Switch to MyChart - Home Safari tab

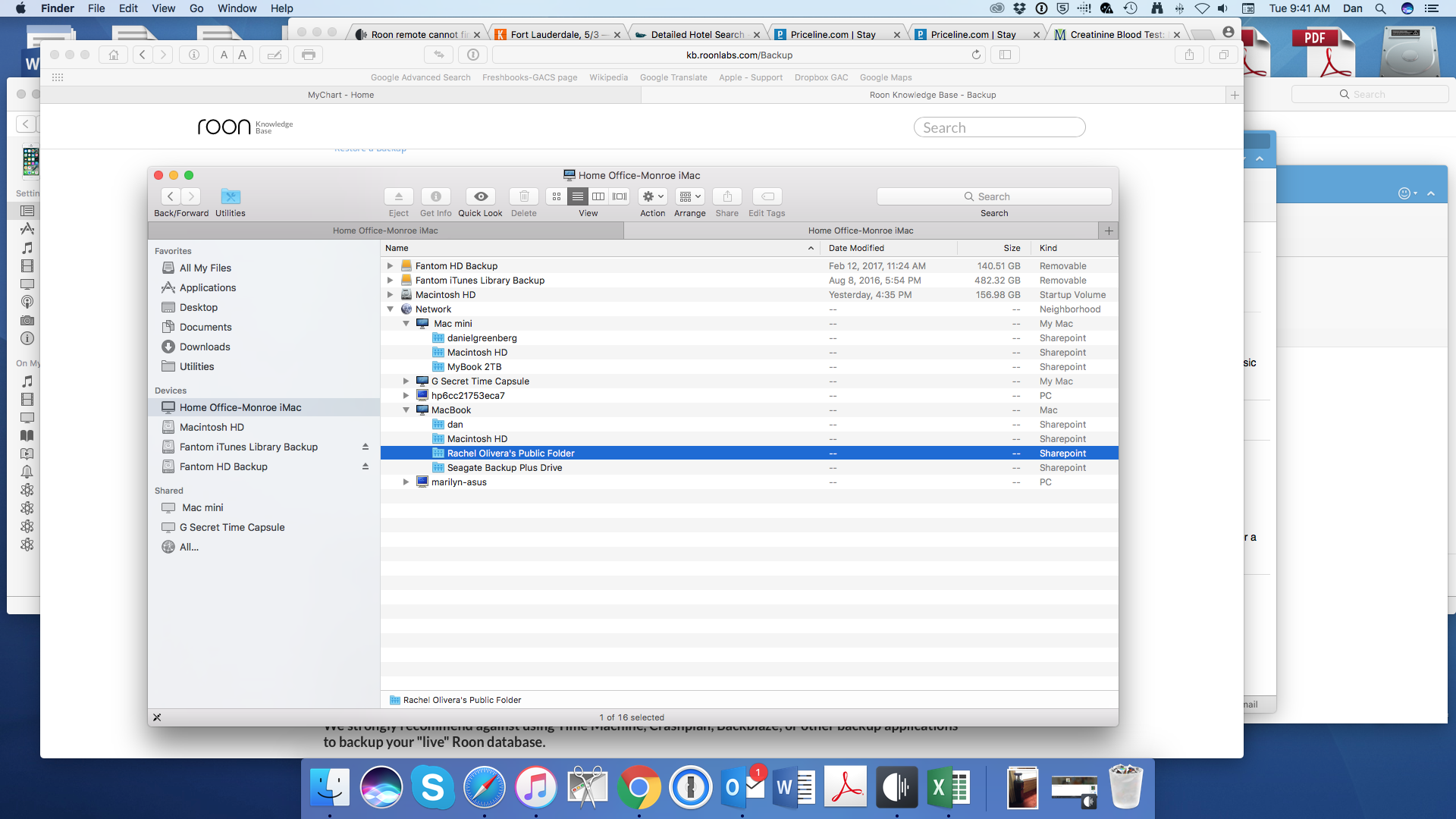340,95
